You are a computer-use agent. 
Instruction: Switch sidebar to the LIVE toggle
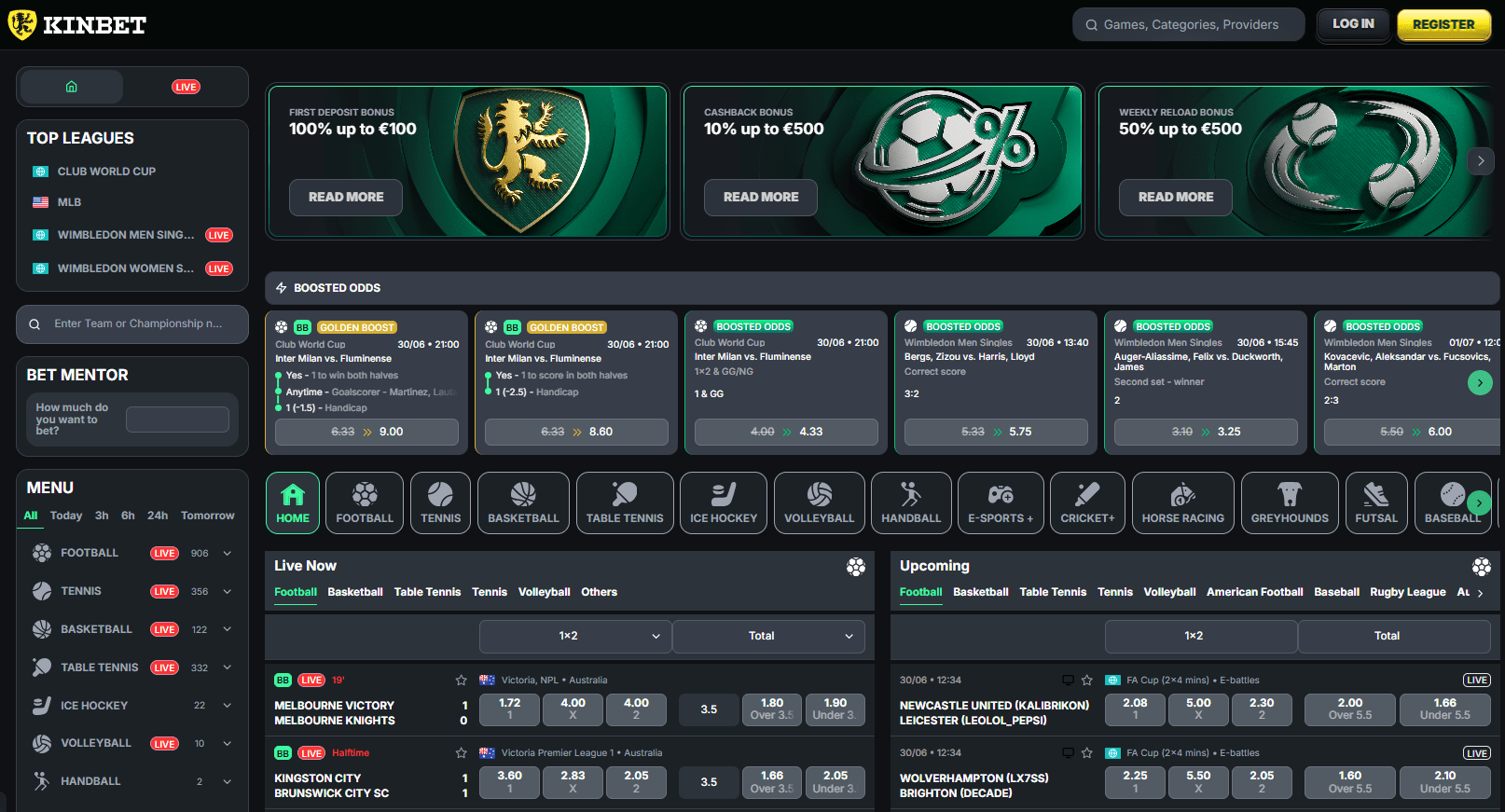(186, 87)
